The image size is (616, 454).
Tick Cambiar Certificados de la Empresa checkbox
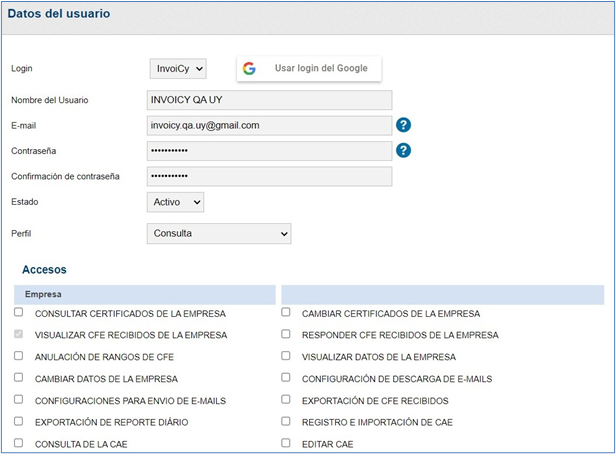286,313
